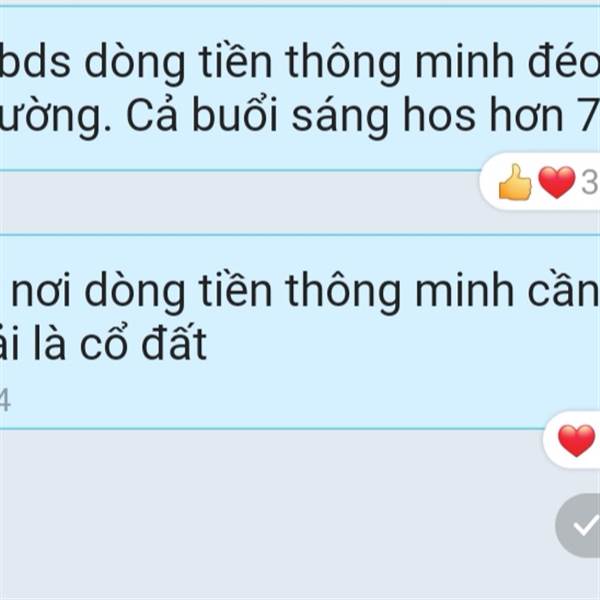Click the text 'là cổ đất'

click(x=121, y=343)
